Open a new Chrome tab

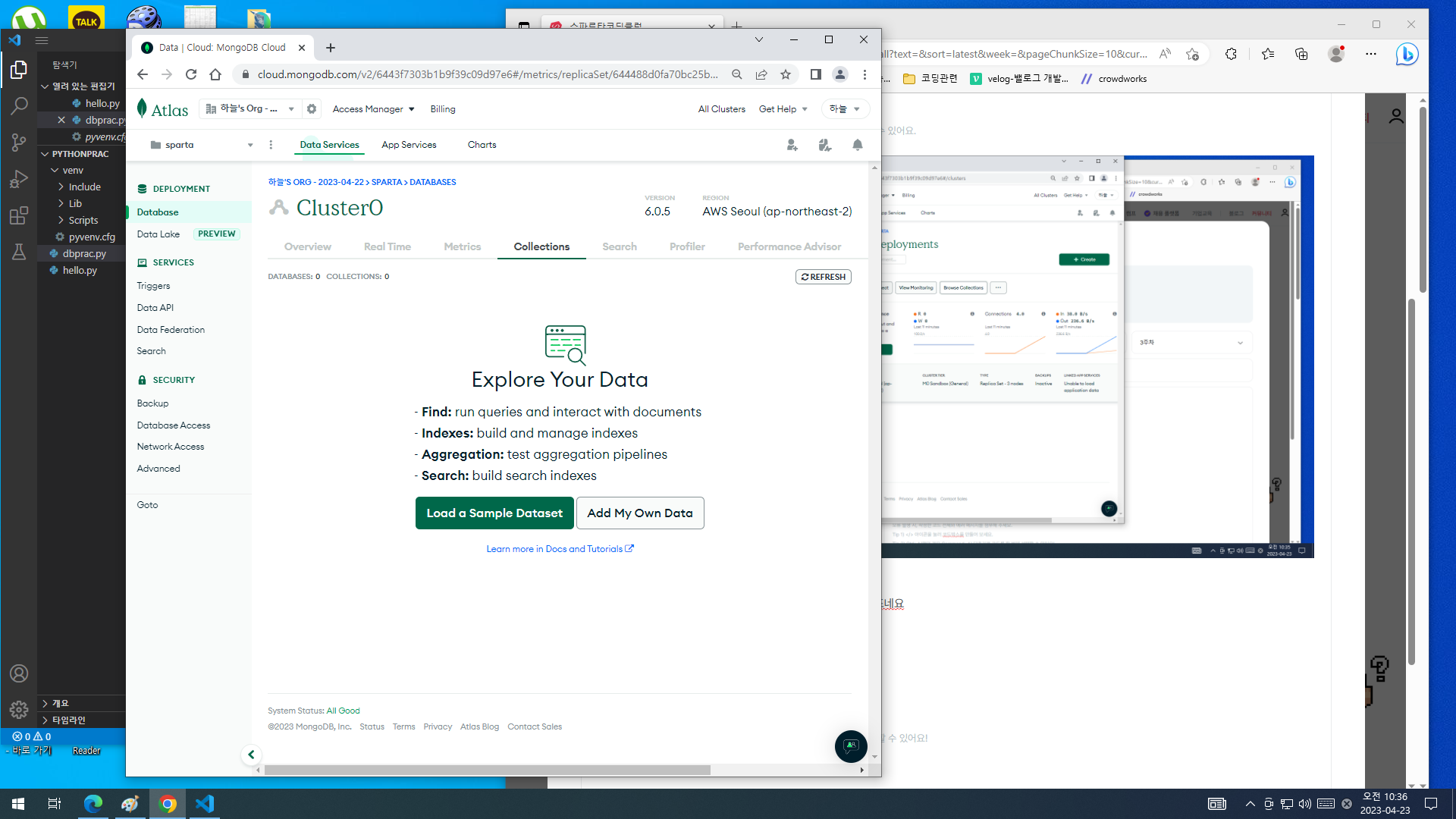(x=331, y=48)
